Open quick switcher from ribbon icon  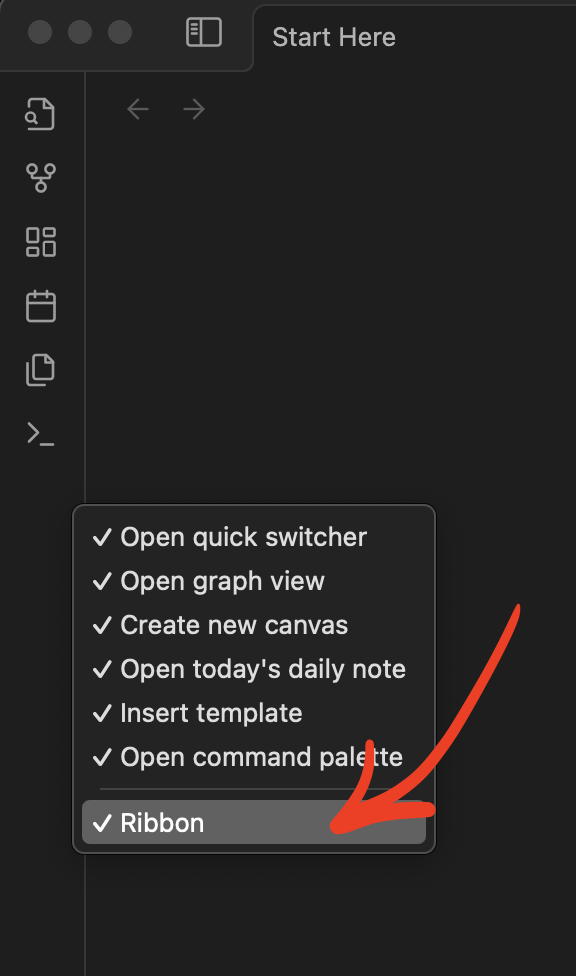tap(40, 115)
